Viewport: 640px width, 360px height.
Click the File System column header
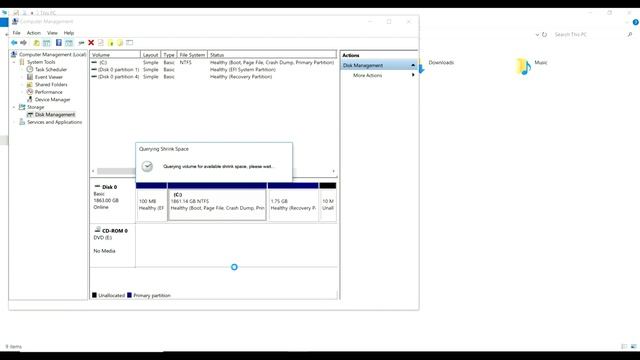(192, 55)
